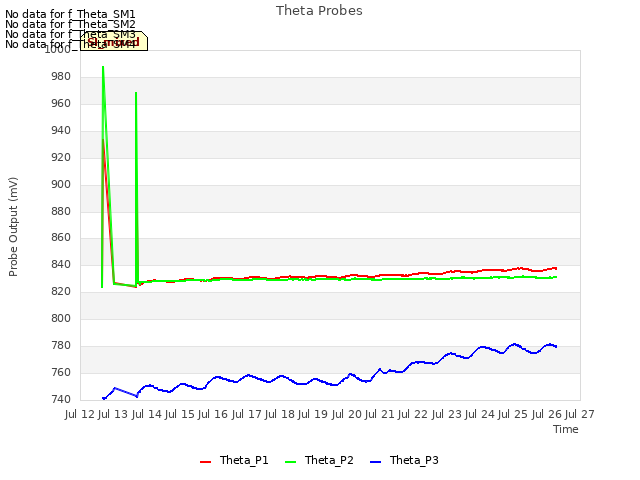Viewport: 640px width, 480px height.
Task: Click the Theta_P1 legend entry
Action: pyautogui.click(x=234, y=460)
